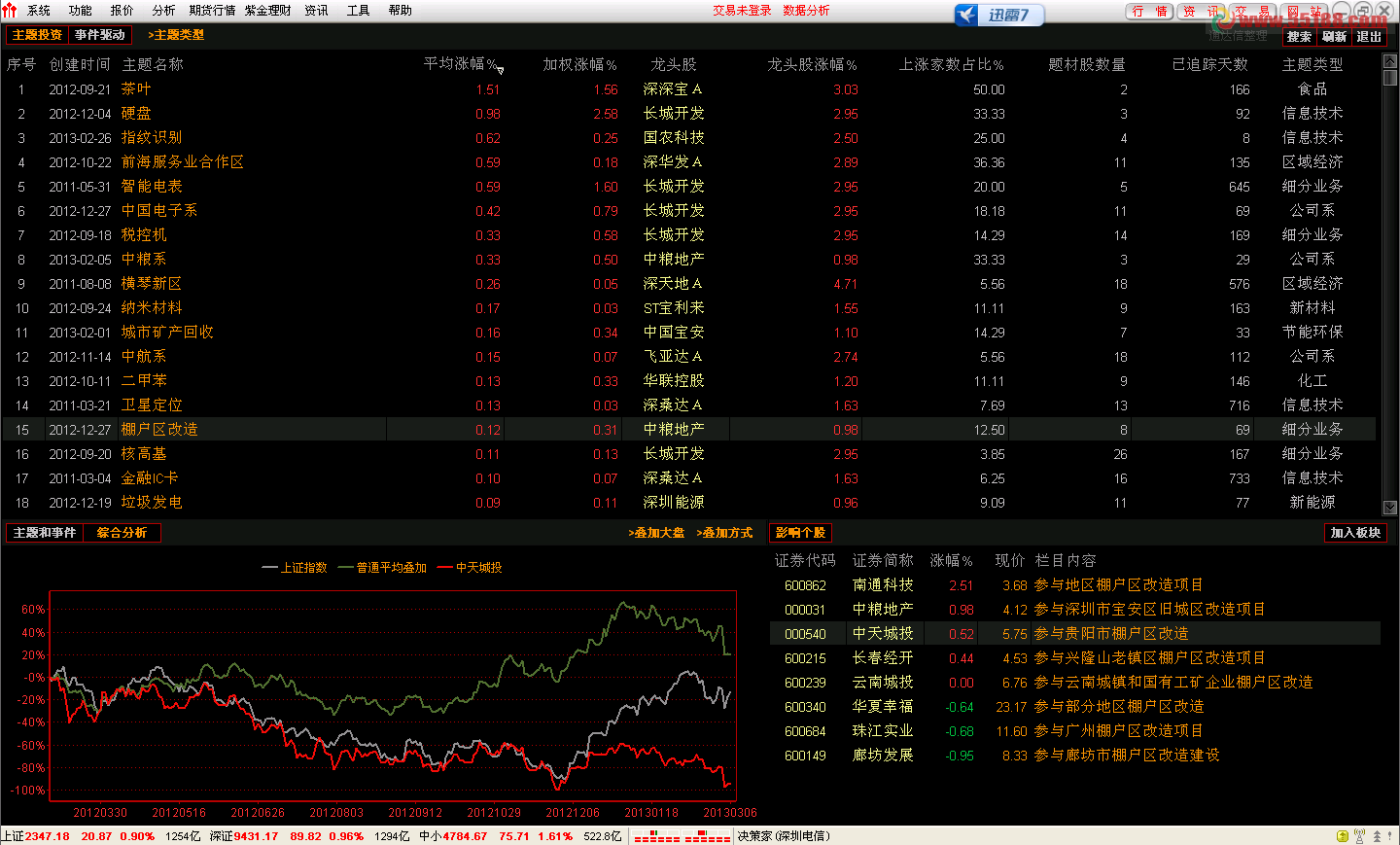Open the 报价 menu

(x=122, y=11)
